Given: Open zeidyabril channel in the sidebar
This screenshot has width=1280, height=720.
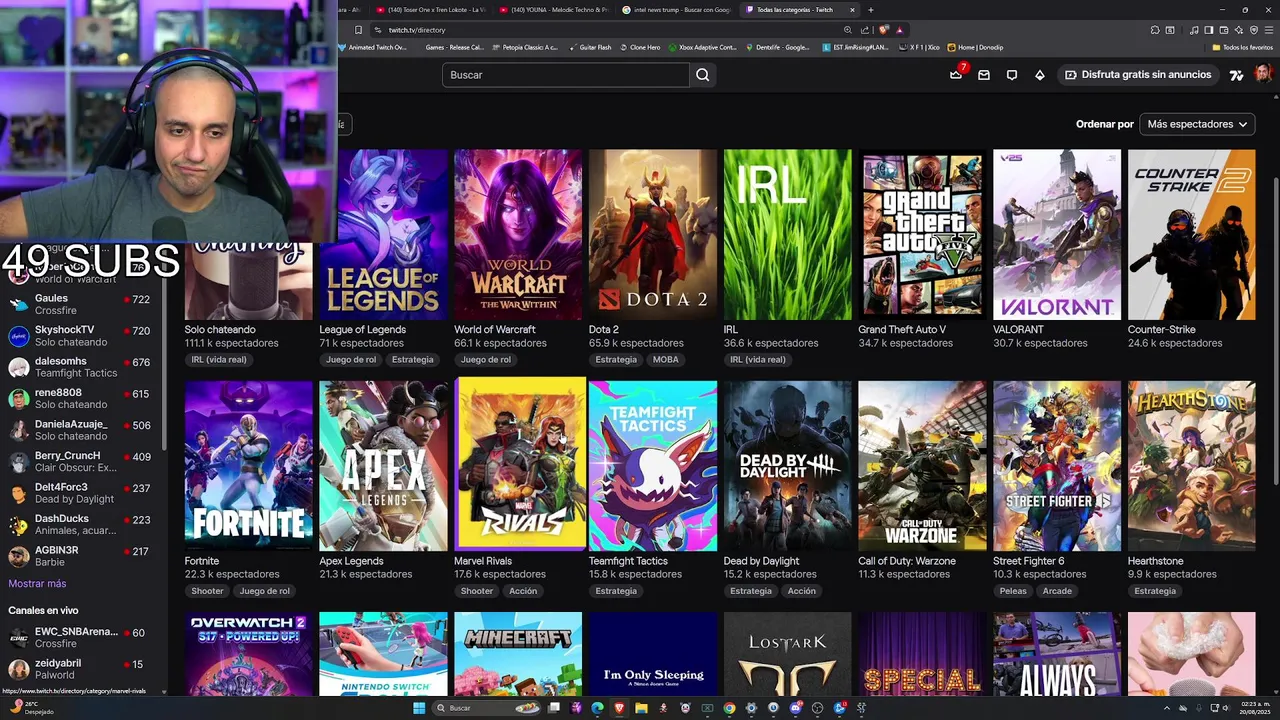Looking at the screenshot, I should pos(80,669).
